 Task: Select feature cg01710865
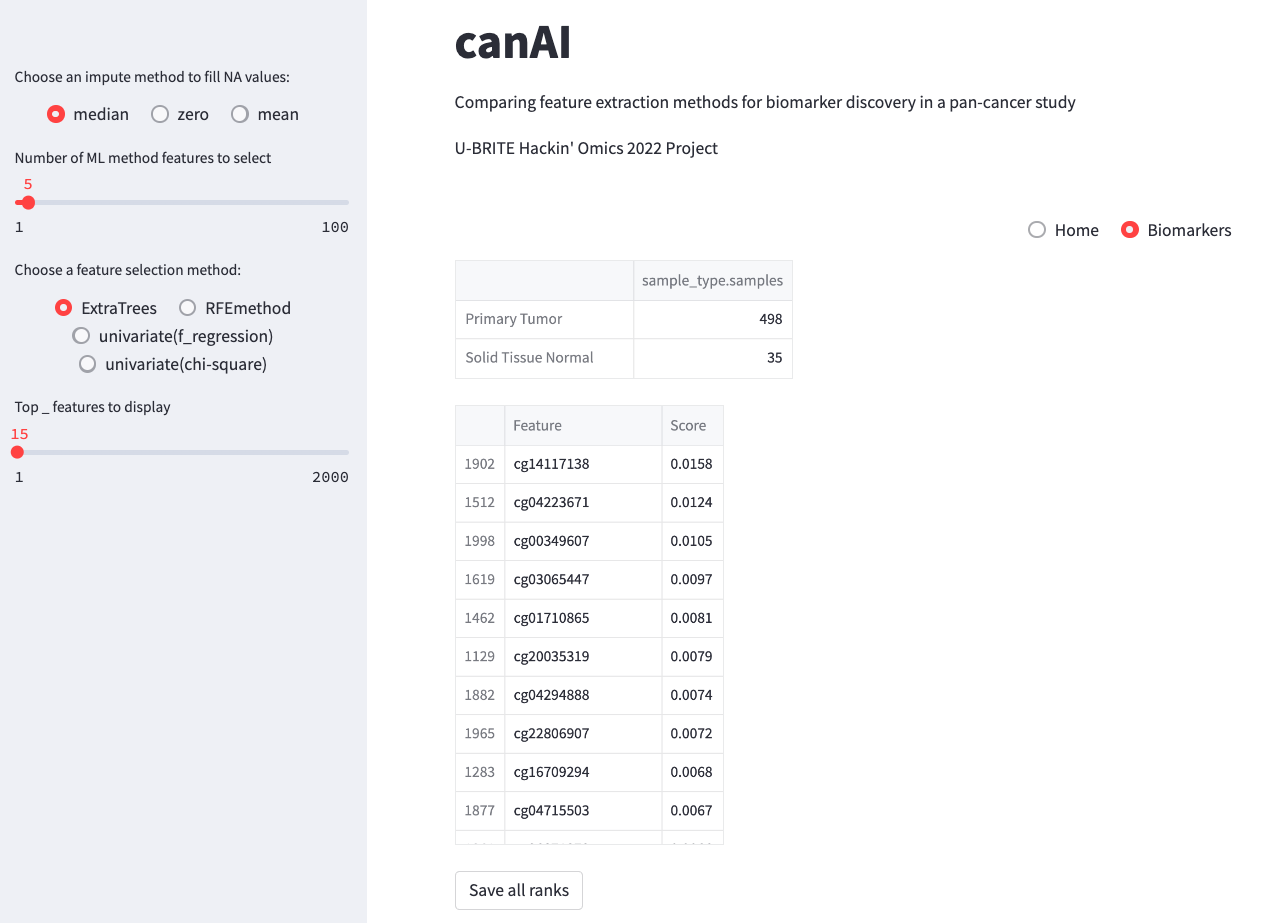[x=582, y=618]
